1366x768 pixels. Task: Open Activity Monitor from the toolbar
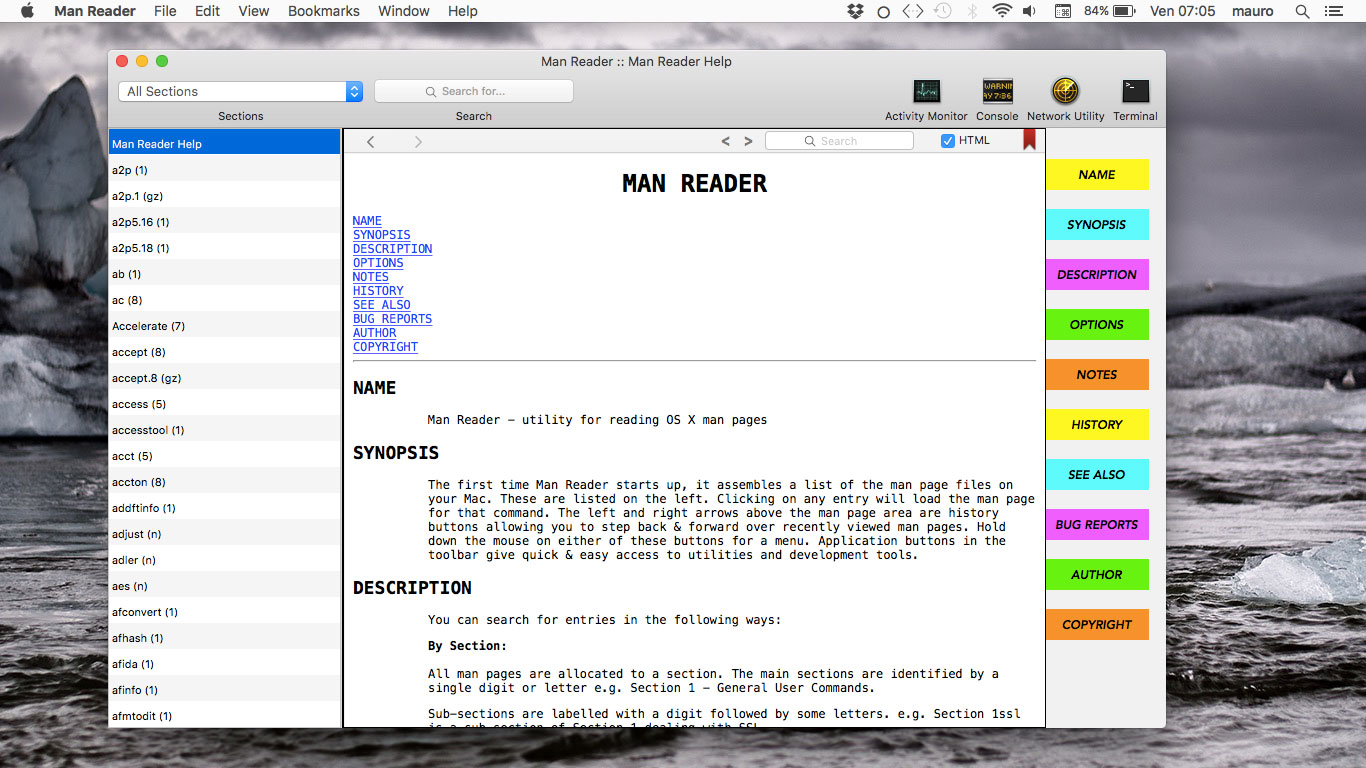[925, 91]
